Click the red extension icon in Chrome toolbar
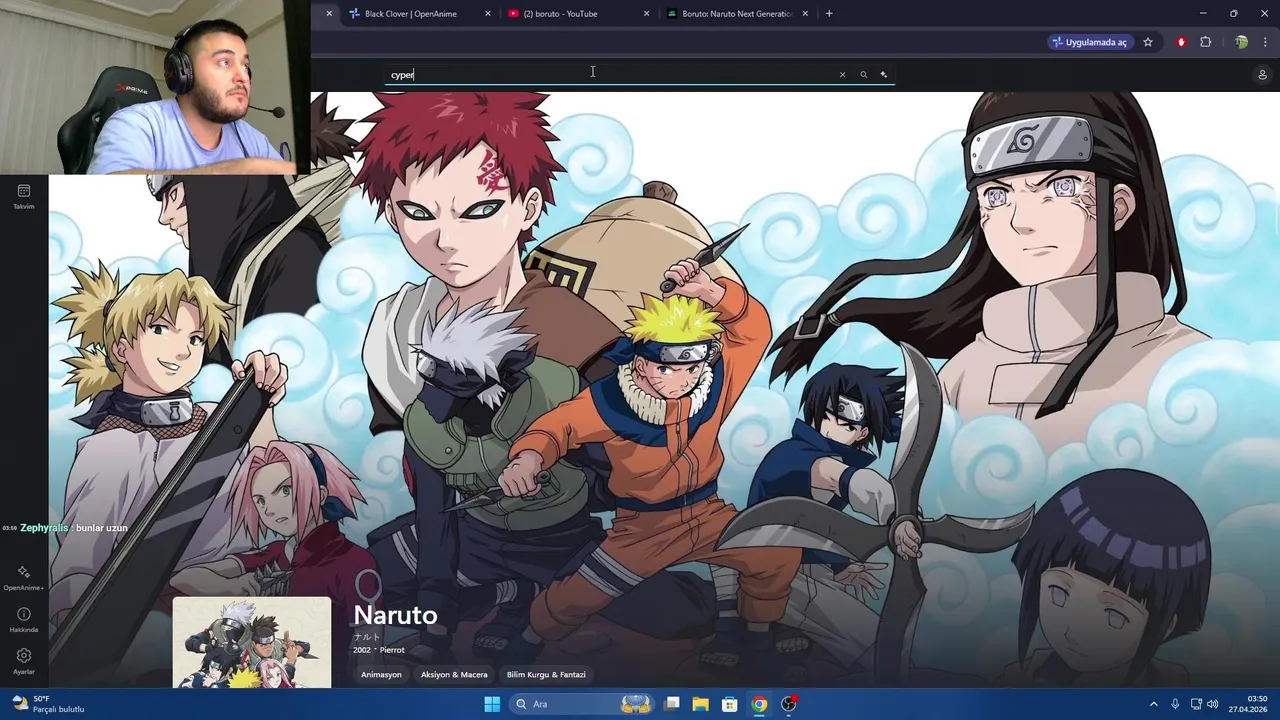1280x720 pixels. click(x=1181, y=42)
